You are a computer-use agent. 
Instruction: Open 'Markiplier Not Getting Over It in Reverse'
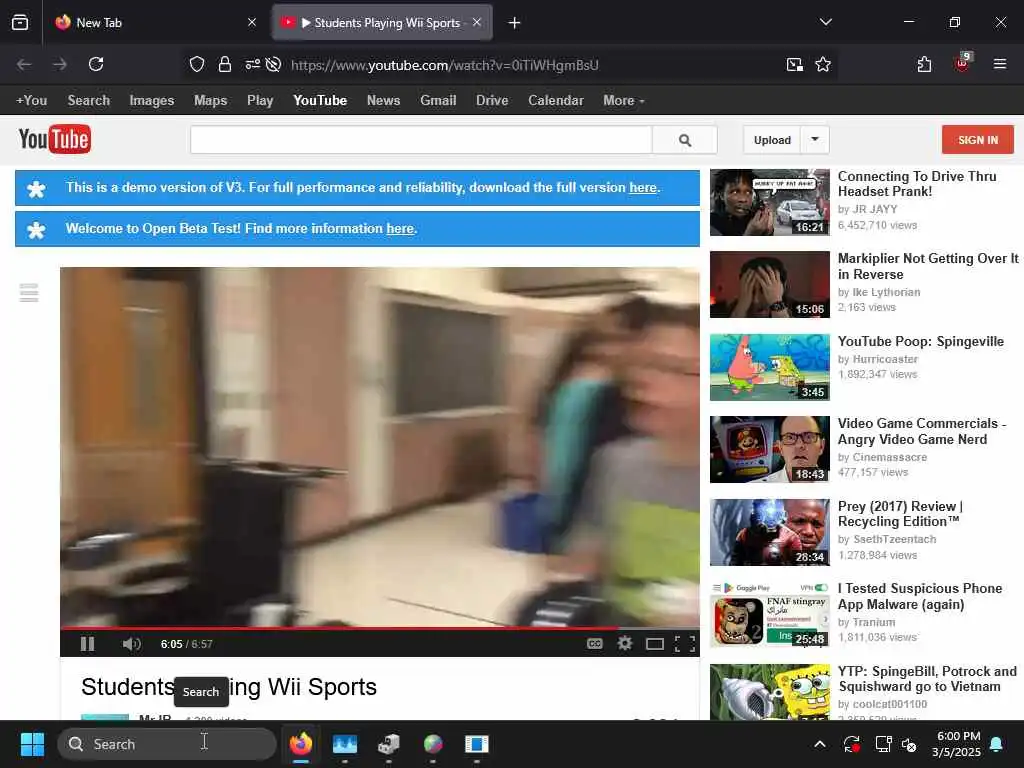[x=928, y=266]
